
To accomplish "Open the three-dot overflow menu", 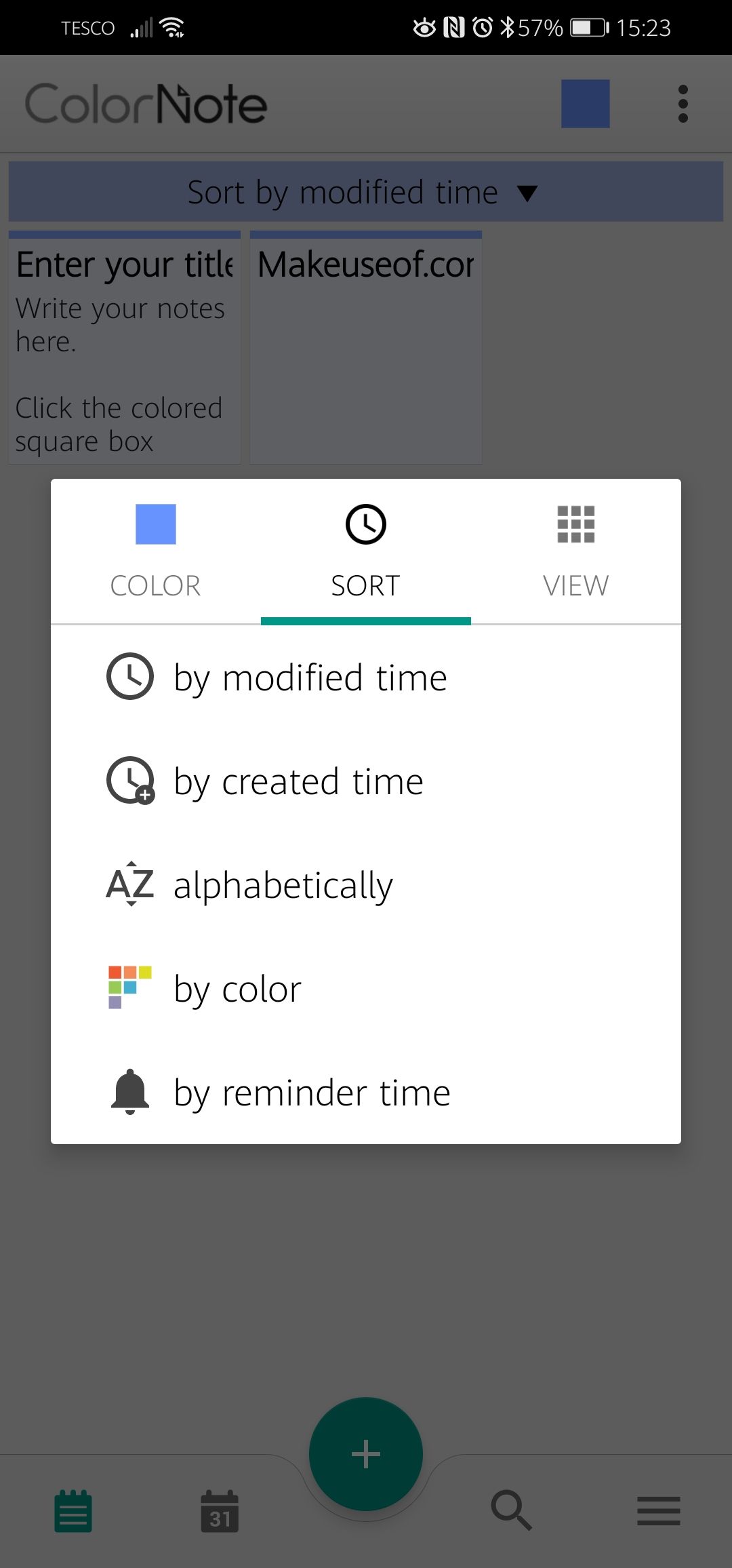I will coord(683,104).
